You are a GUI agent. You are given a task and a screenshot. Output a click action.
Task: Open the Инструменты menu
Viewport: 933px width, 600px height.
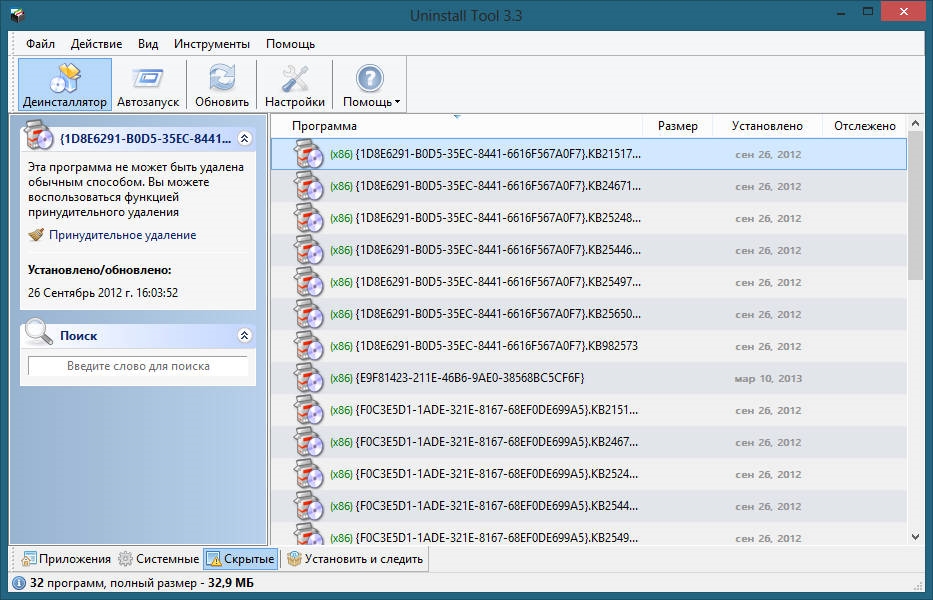212,44
